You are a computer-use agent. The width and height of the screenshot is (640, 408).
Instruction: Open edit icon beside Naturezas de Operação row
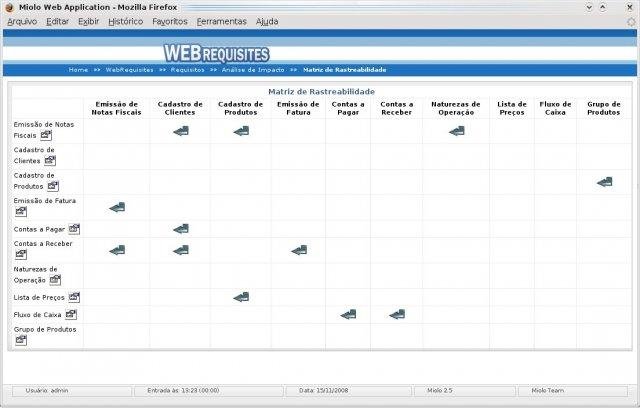[55, 280]
